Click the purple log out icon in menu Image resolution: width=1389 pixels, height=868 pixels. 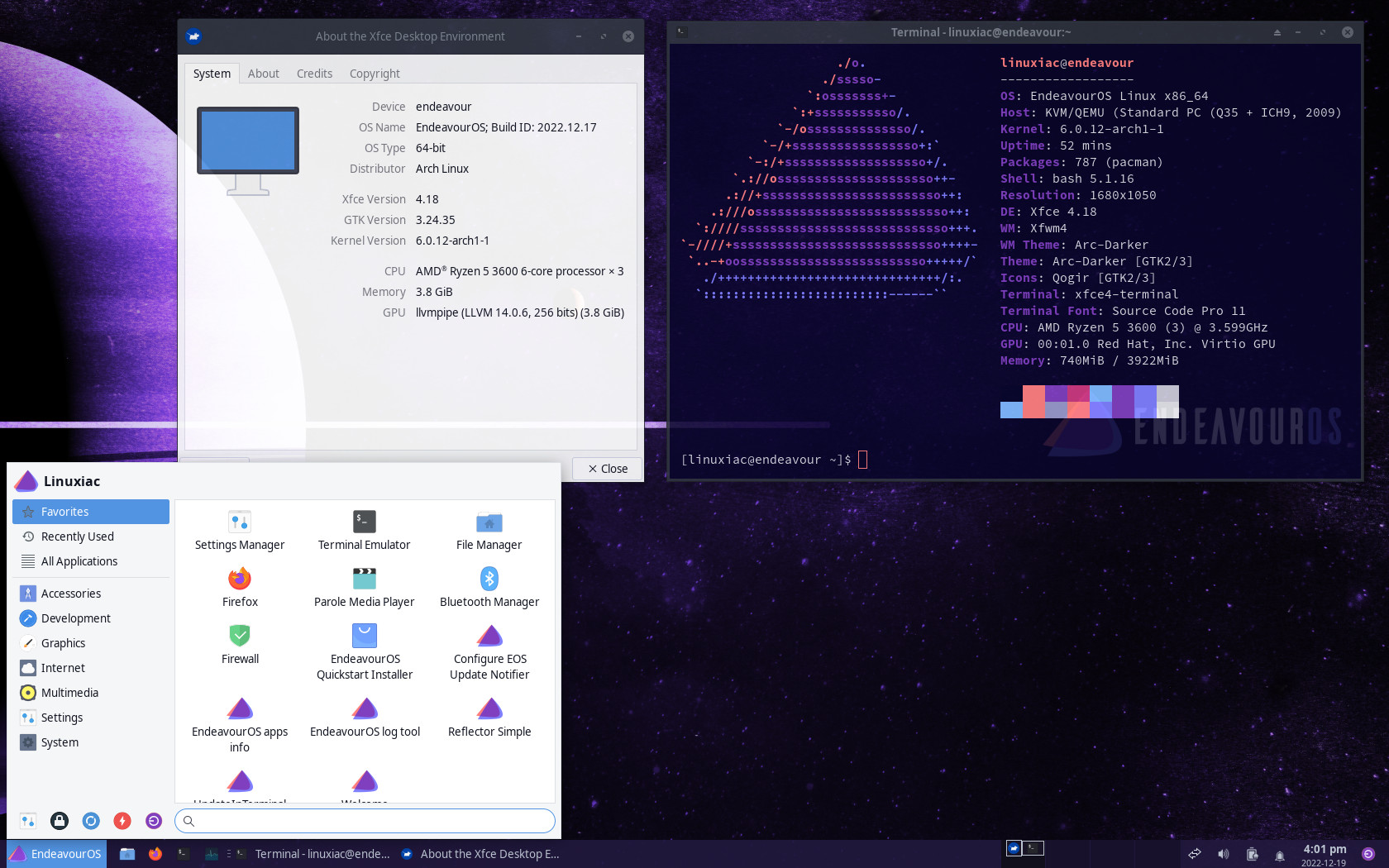[x=154, y=821]
